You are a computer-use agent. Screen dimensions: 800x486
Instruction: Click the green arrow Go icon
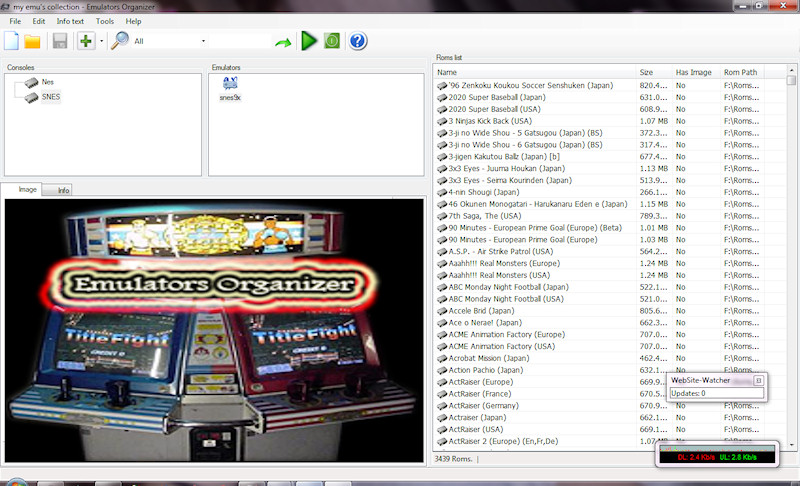click(283, 42)
